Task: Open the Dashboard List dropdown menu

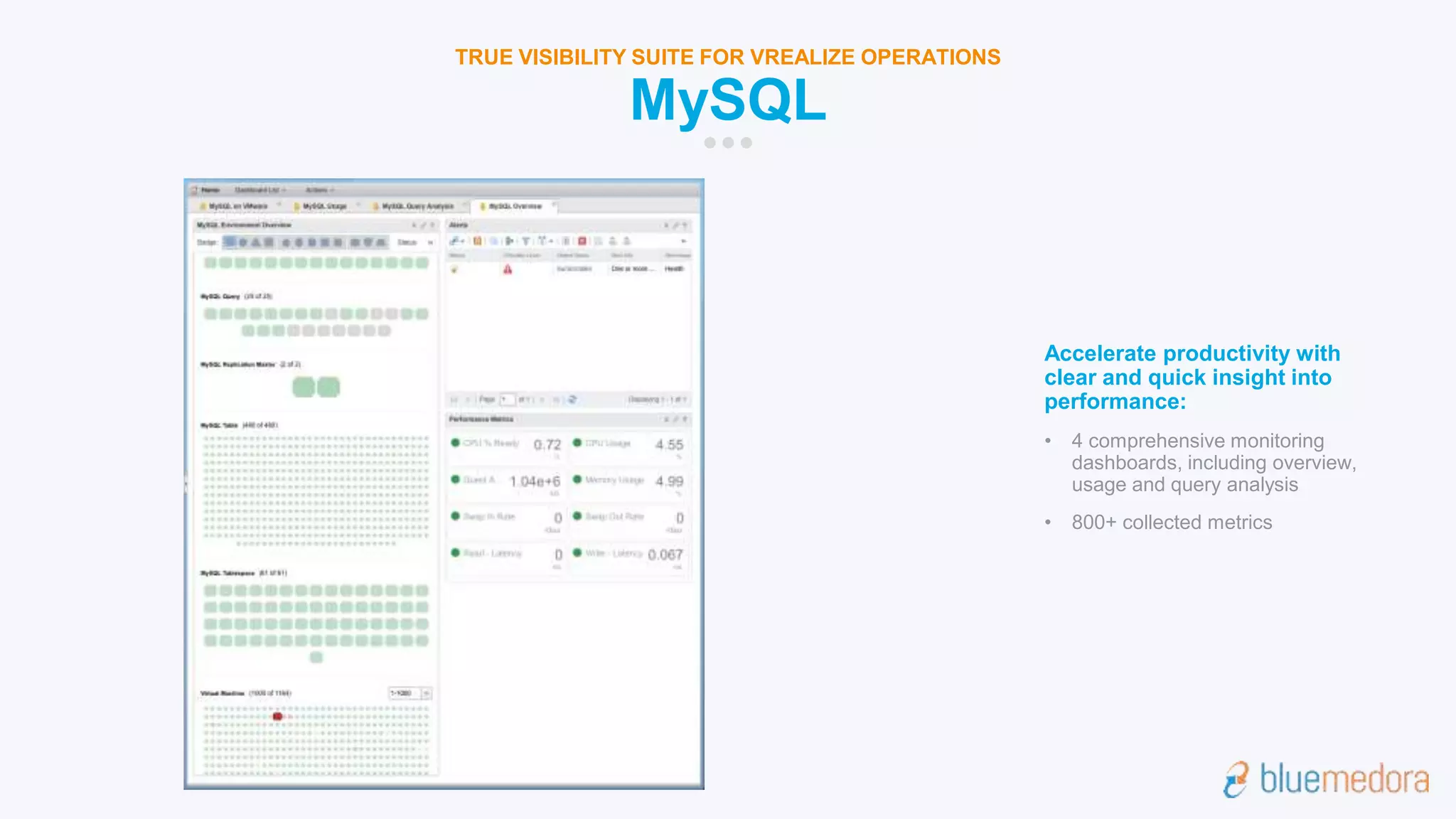Action: coord(260,190)
